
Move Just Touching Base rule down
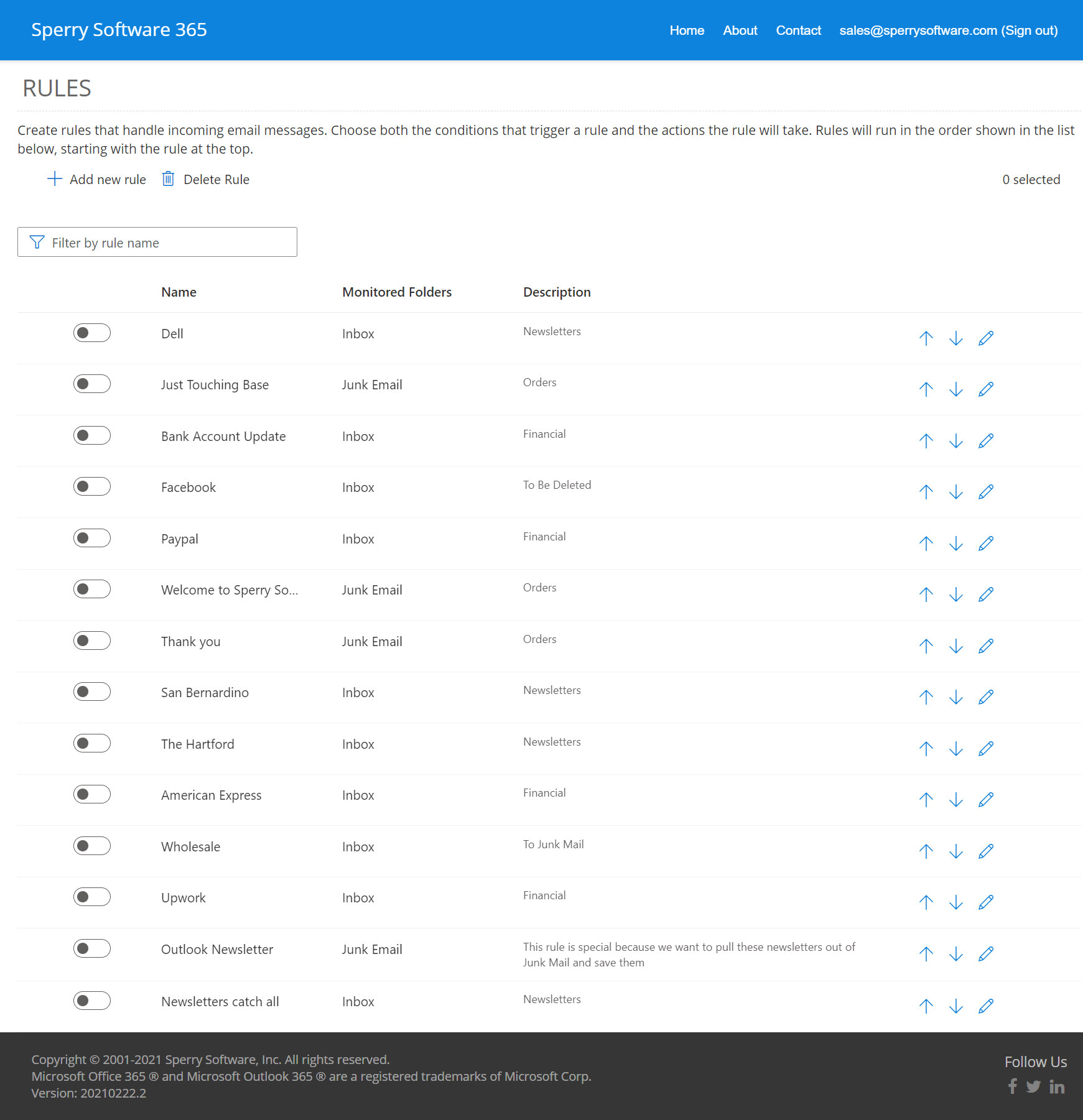[955, 389]
